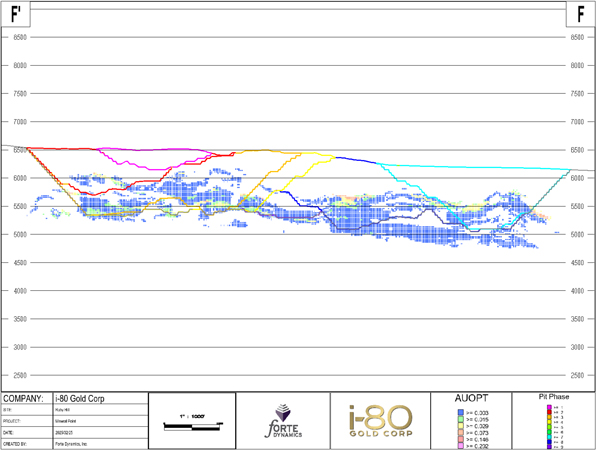Click the 2500 elevation label on right axis
The width and height of the screenshot is (596, 450).
tap(577, 375)
